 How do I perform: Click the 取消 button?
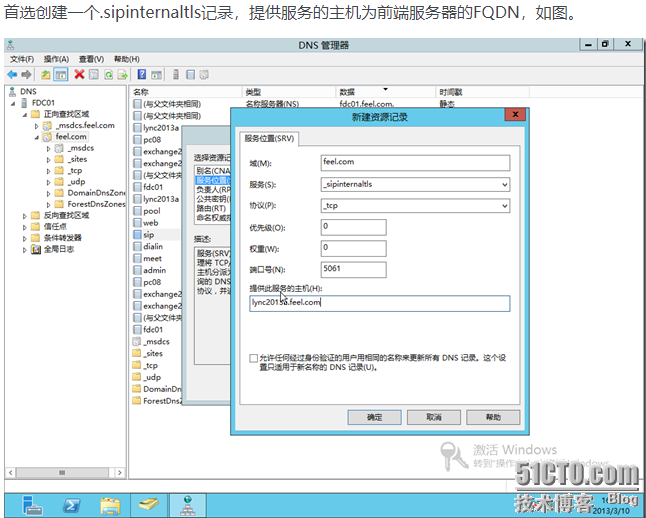(434, 417)
